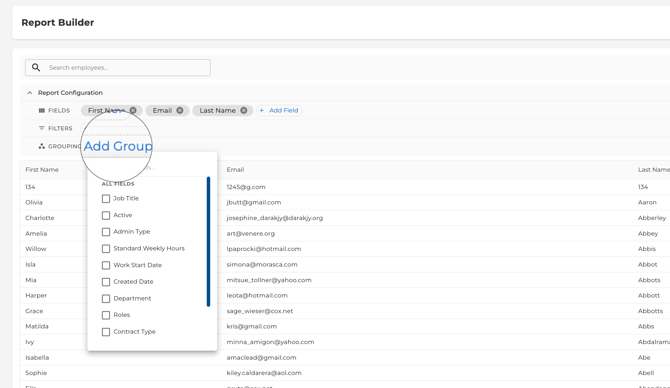Click the first name Amelia
The image size is (670, 388).
click(x=36, y=234)
